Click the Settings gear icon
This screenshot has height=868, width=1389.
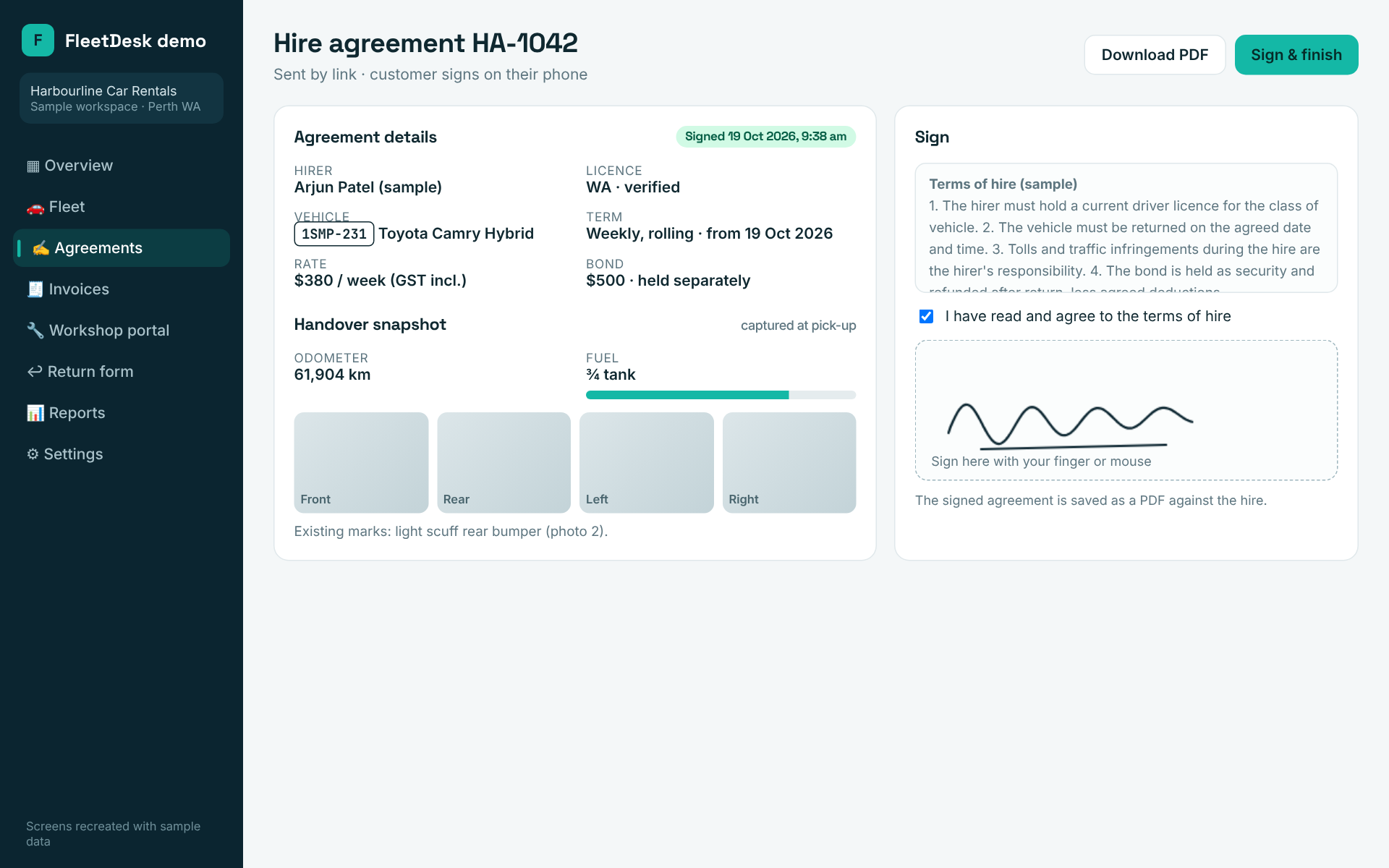tap(33, 454)
